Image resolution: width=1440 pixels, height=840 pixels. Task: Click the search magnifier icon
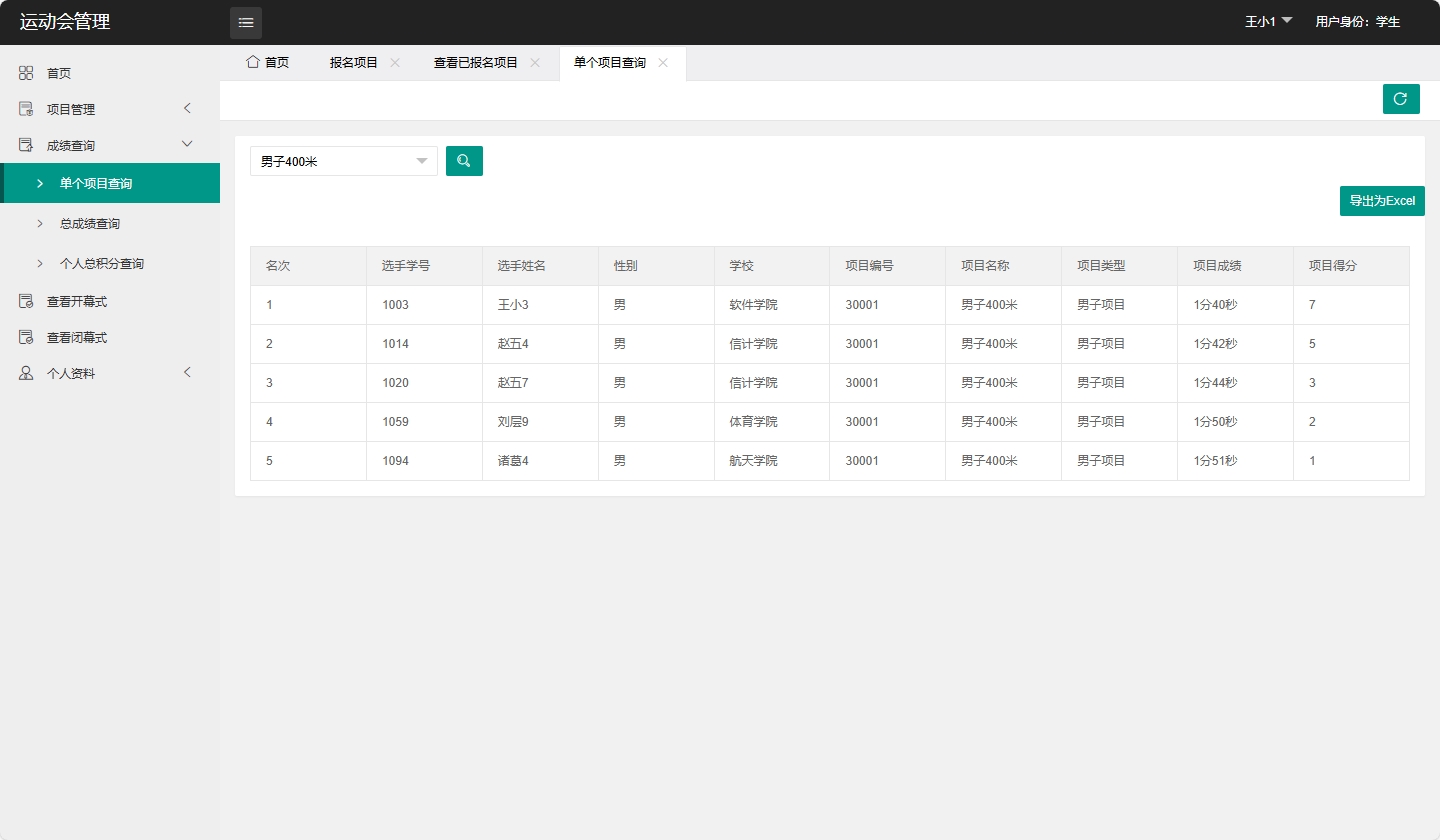(x=464, y=160)
